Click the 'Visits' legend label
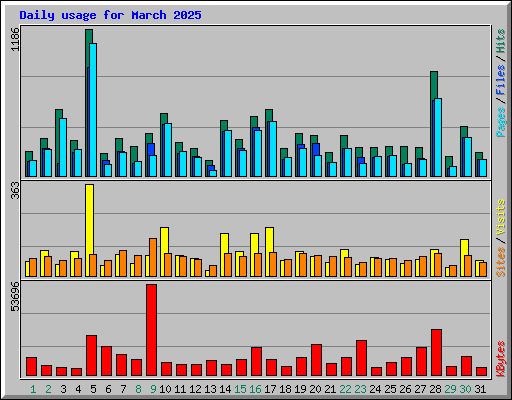The height and width of the screenshot is (400, 512). pos(501,217)
